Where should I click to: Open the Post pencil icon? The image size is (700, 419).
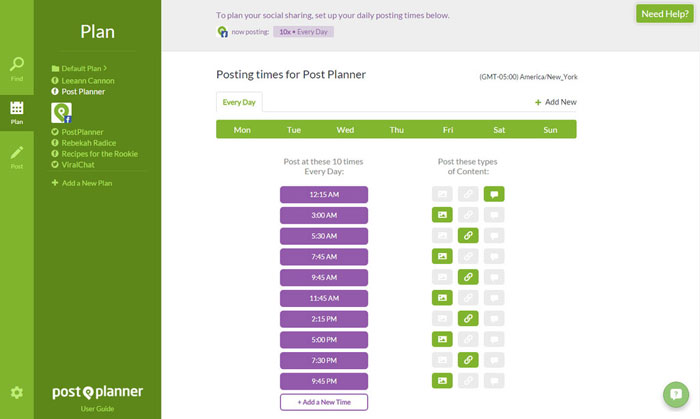17,154
